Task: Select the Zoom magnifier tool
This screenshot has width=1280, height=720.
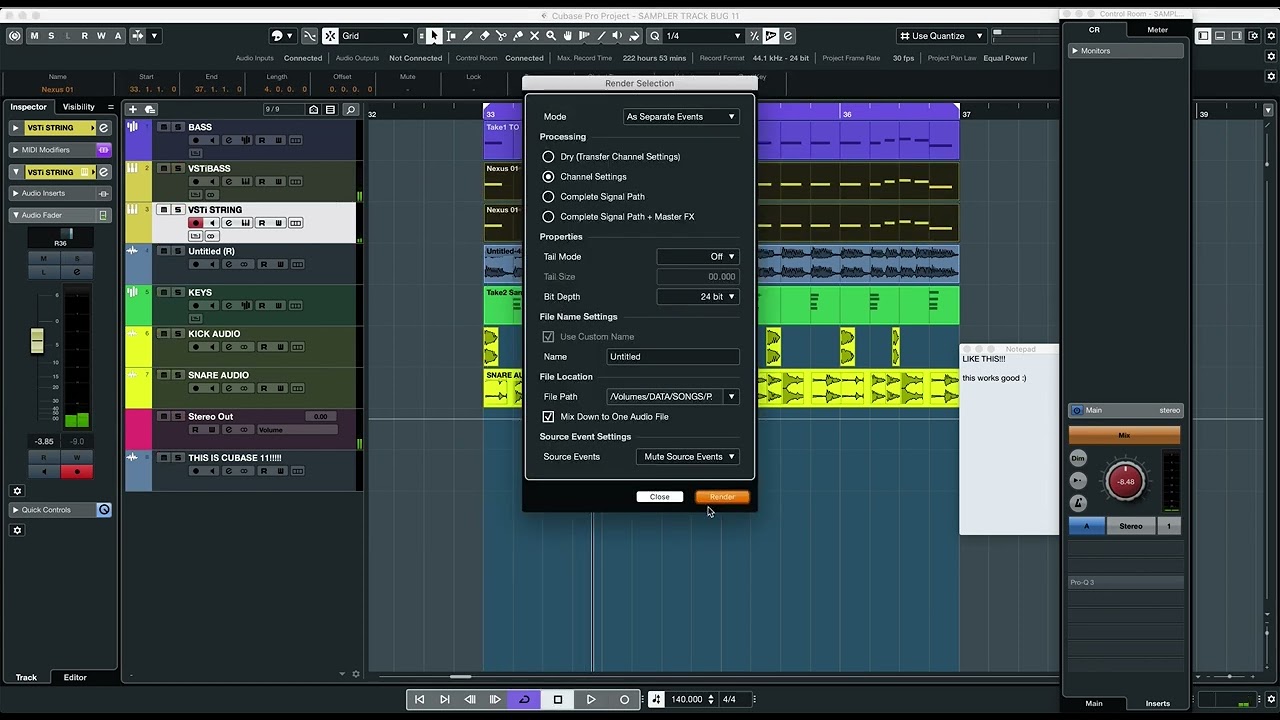Action: 551,36
